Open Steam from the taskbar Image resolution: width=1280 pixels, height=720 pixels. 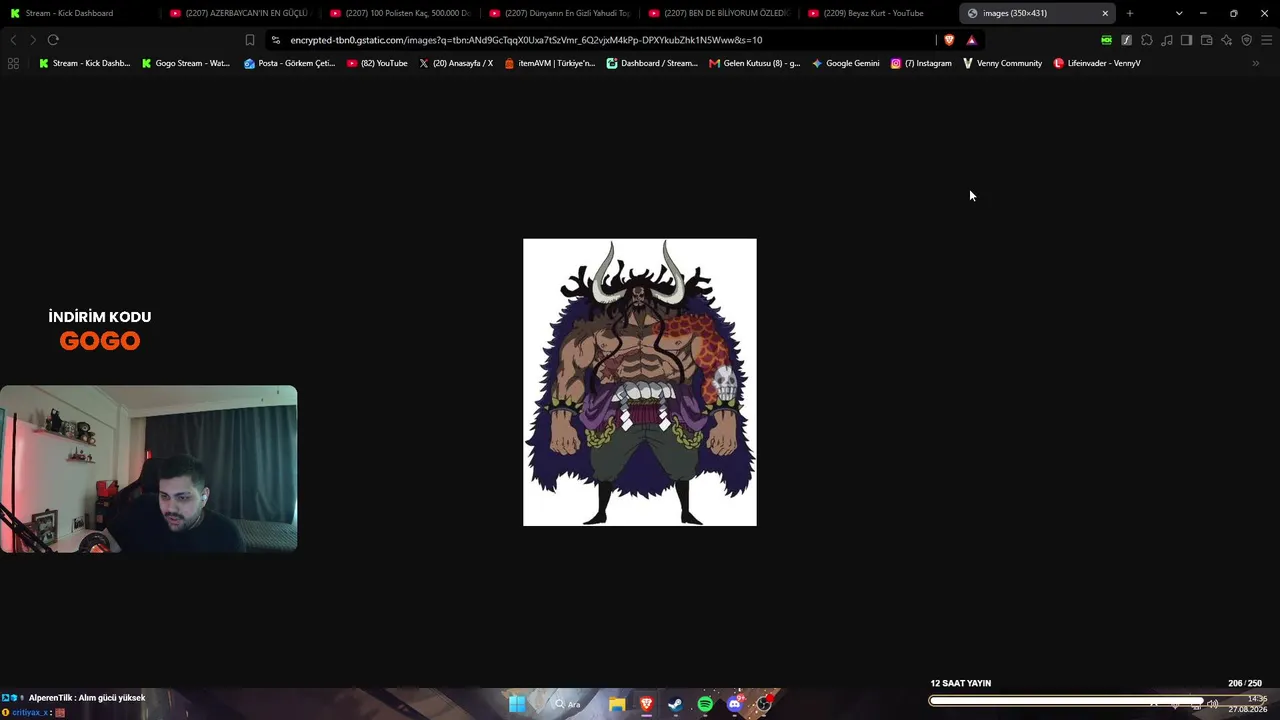coord(676,704)
